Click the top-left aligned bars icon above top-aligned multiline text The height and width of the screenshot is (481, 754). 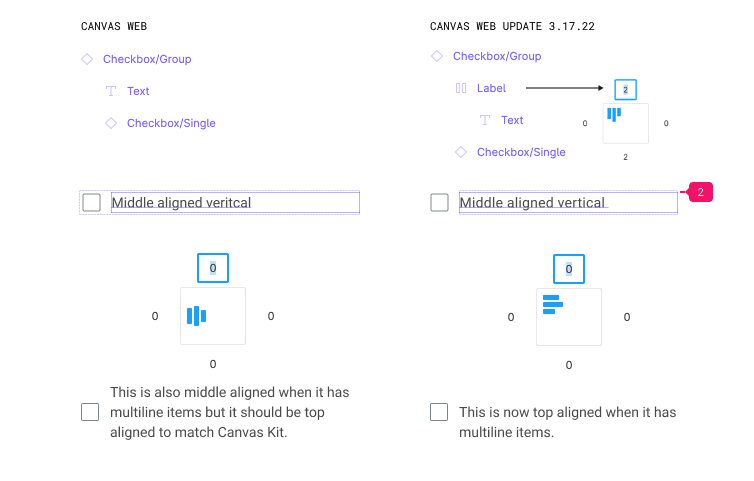click(552, 304)
